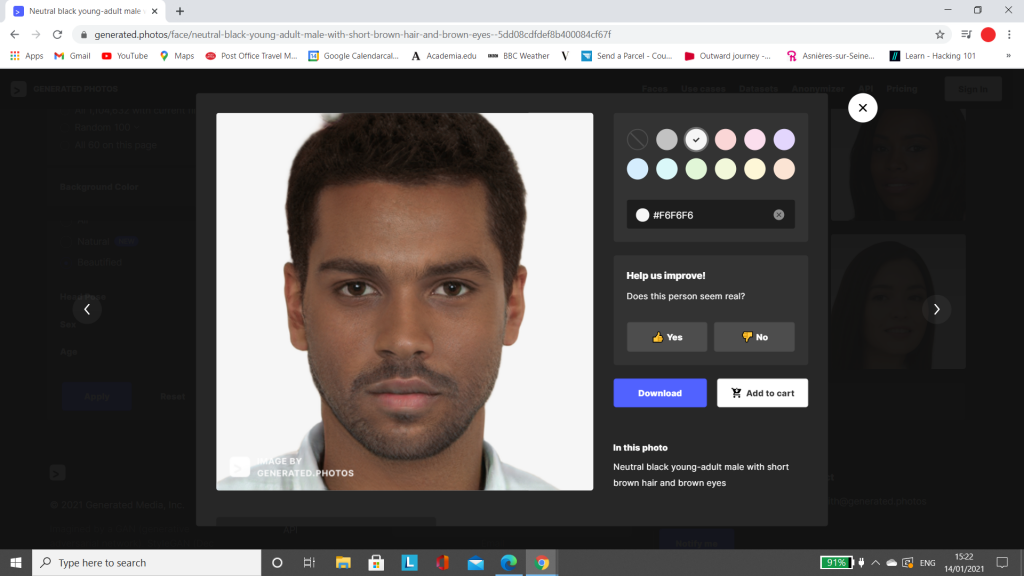Navigate forward in the browser
1024x576 pixels.
(x=36, y=35)
